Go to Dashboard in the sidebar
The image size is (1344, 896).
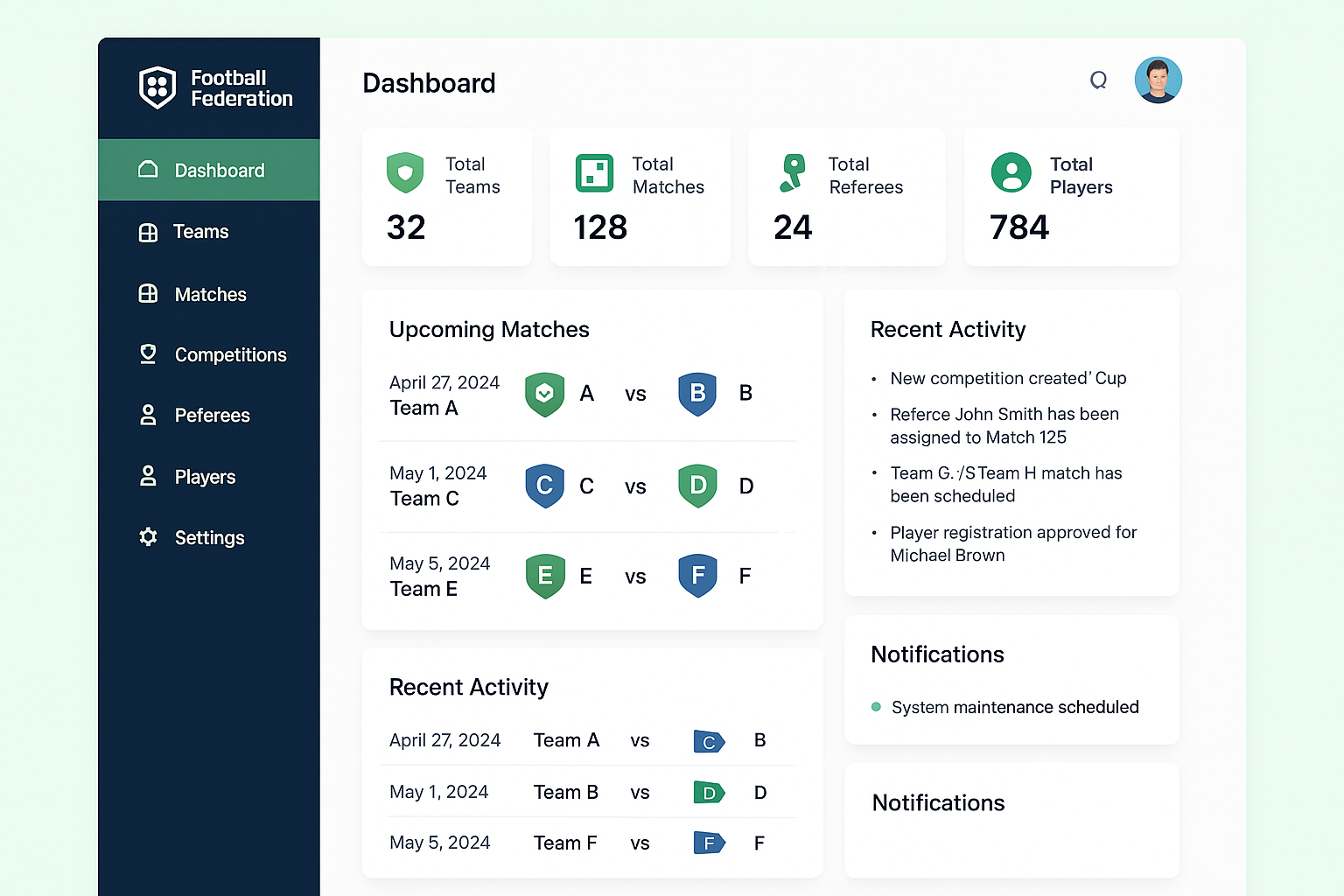point(209,170)
